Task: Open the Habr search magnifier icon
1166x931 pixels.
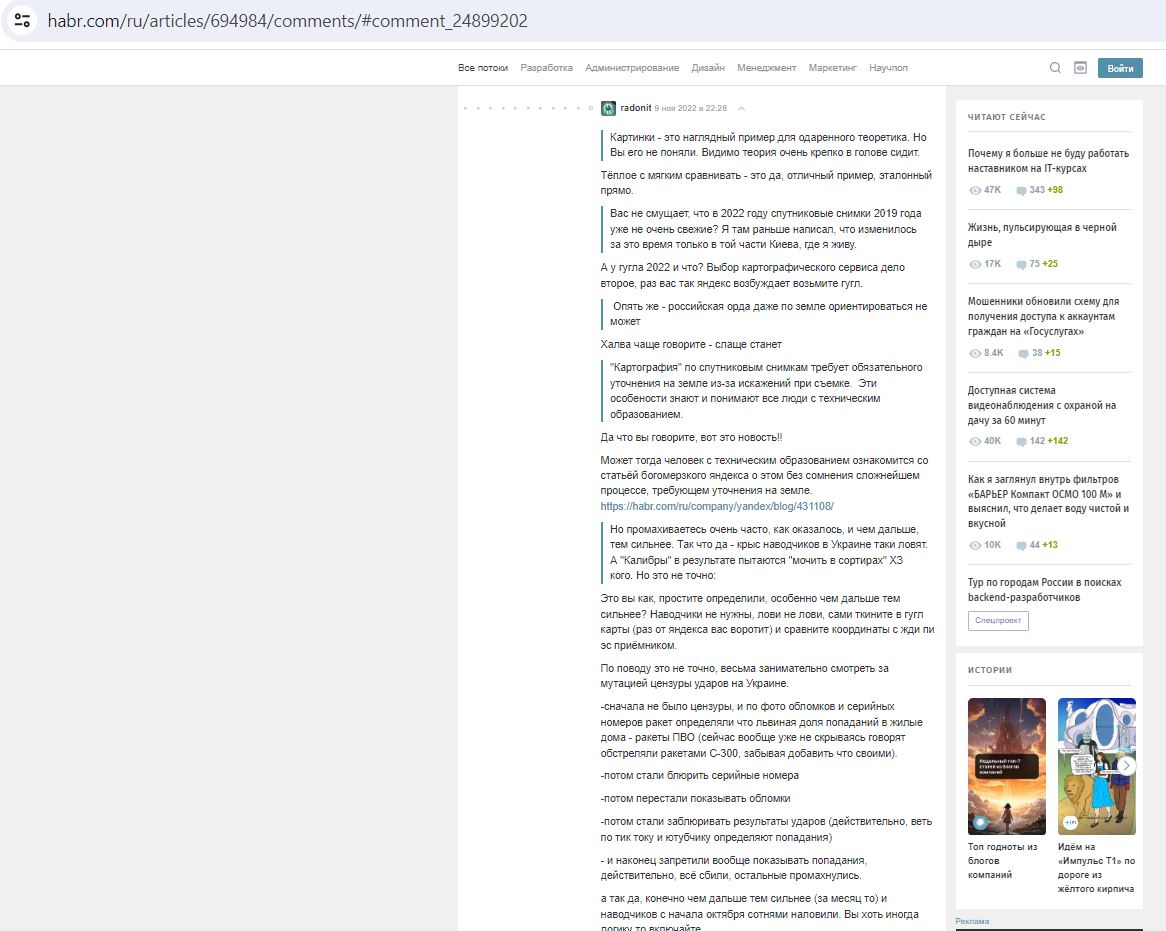Action: [1055, 68]
